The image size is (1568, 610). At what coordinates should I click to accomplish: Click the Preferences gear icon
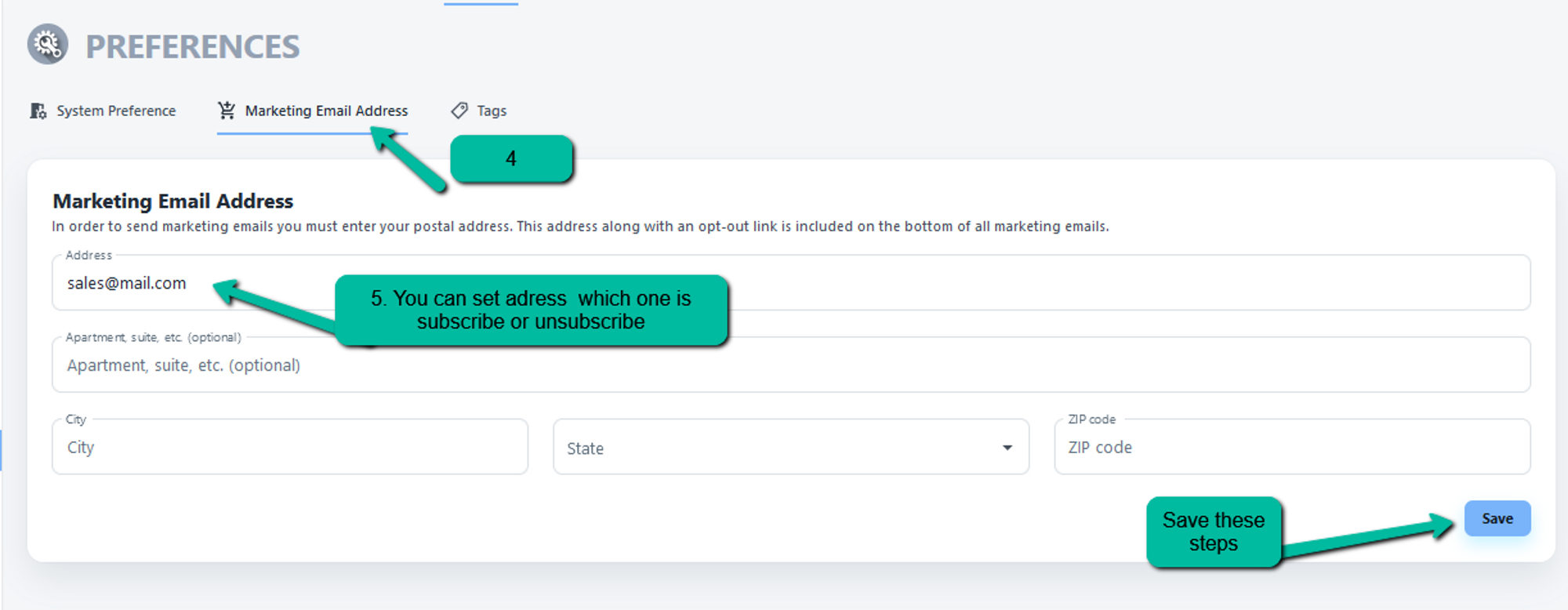(48, 45)
